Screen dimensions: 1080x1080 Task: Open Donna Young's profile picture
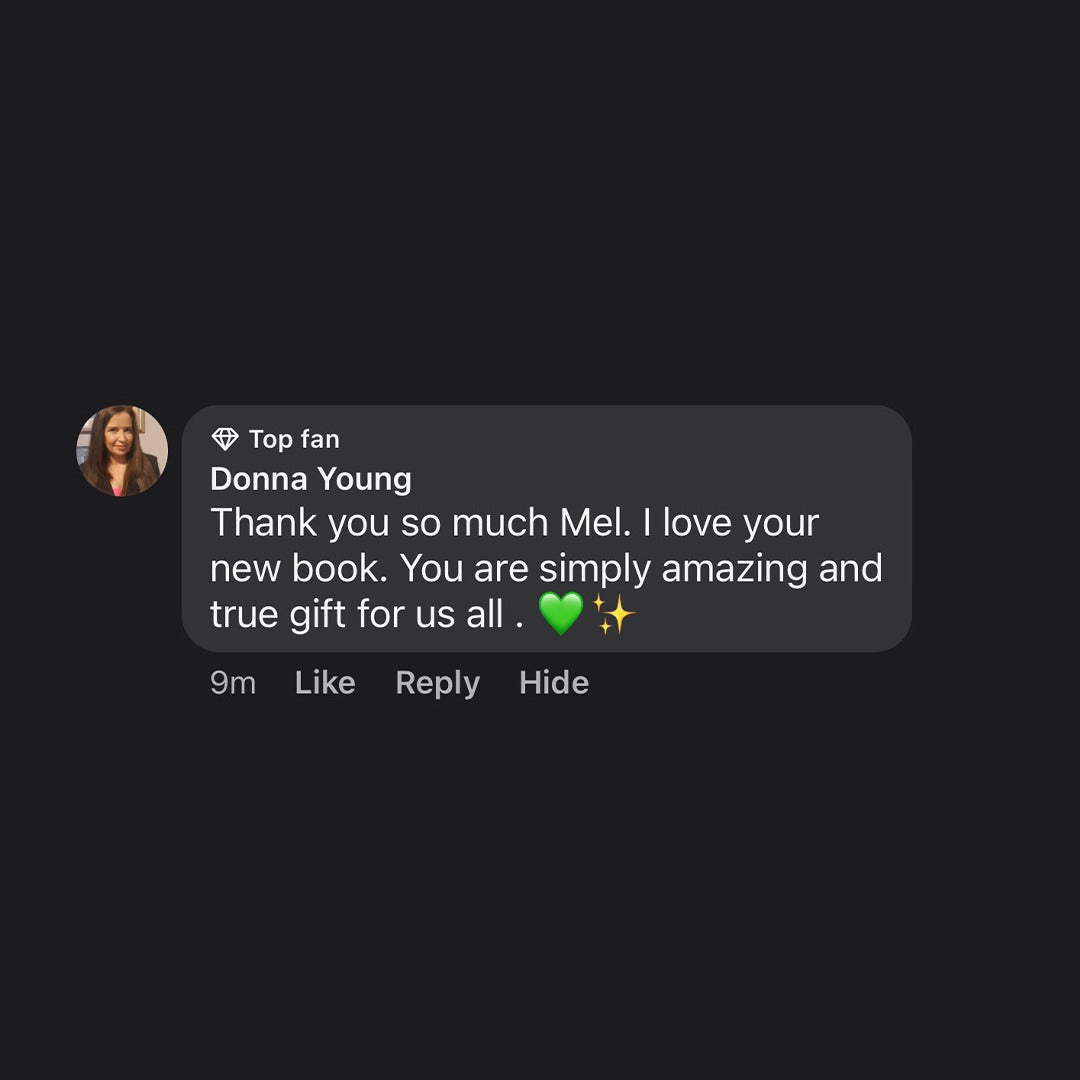pos(122,451)
